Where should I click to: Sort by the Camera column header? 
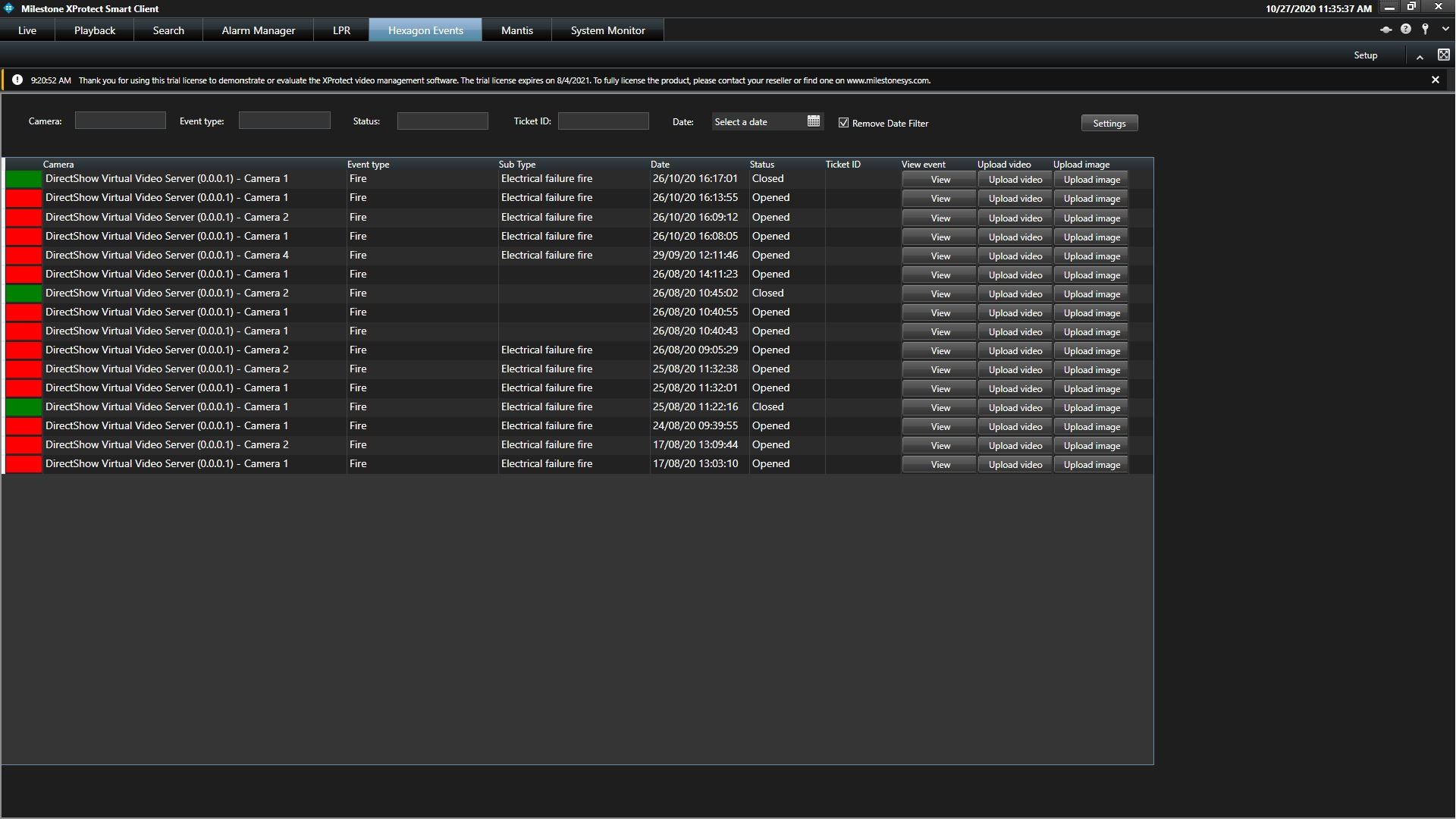pyautogui.click(x=58, y=164)
